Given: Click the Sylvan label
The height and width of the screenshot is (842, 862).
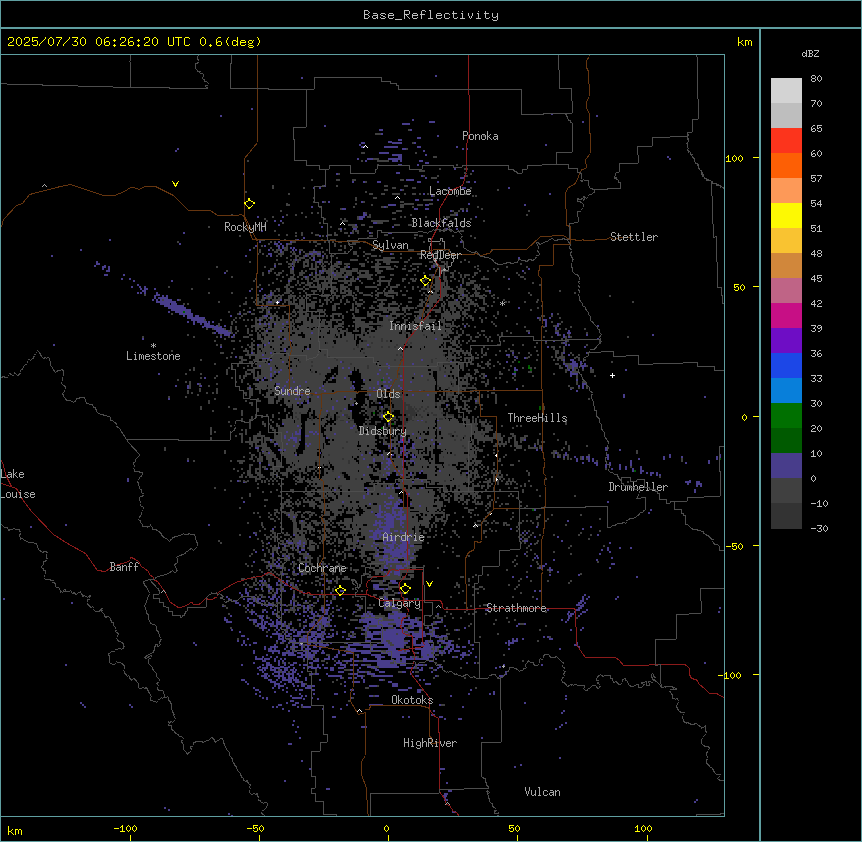Looking at the screenshot, I should (x=390, y=245).
